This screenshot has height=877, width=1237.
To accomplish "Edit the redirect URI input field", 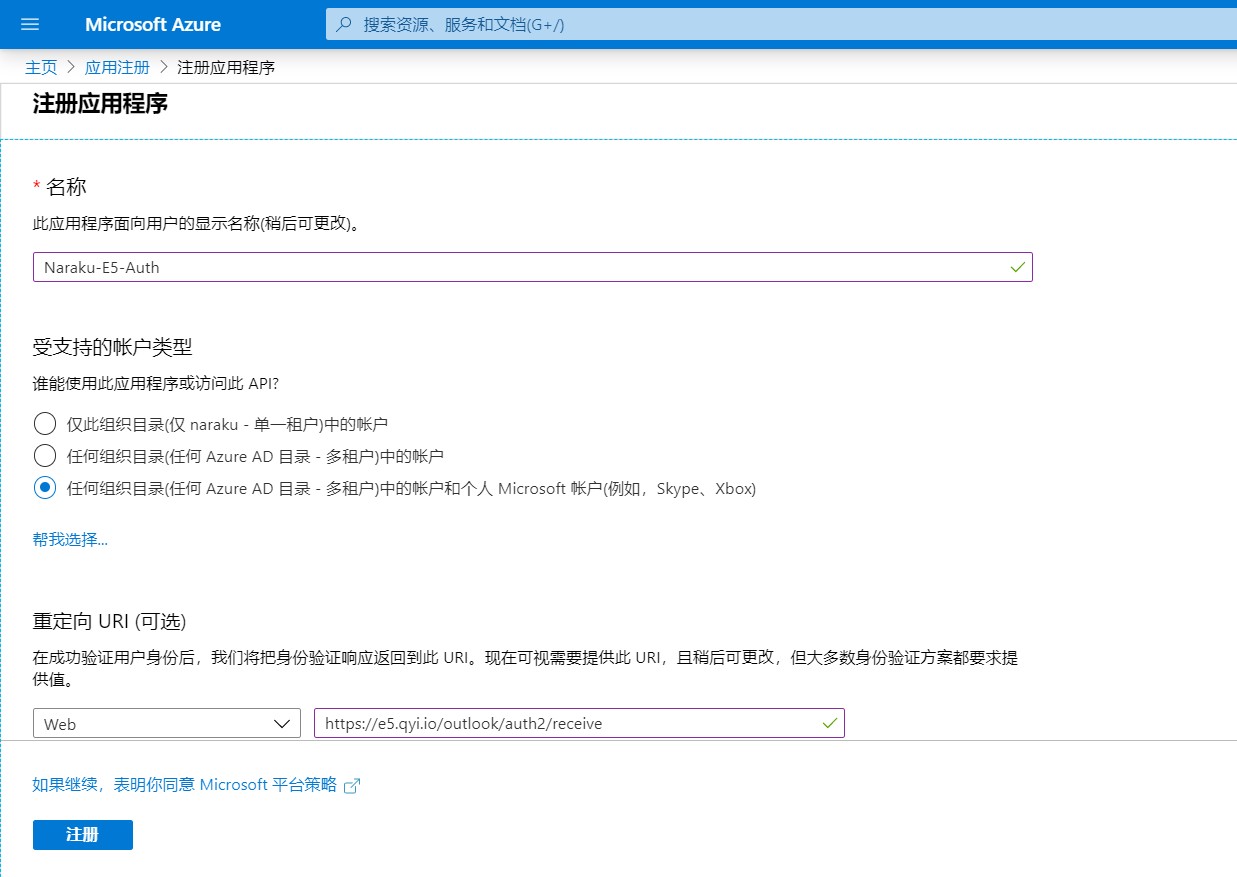I will (x=579, y=723).
